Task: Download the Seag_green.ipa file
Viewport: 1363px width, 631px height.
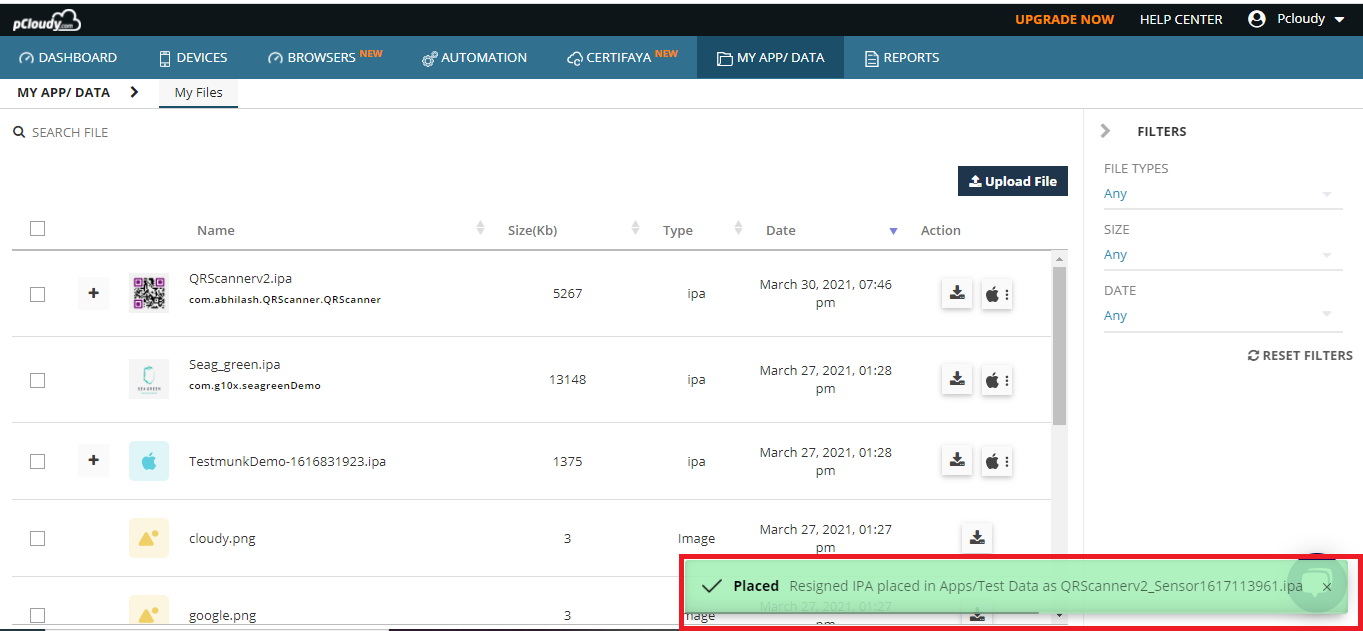Action: (x=957, y=380)
